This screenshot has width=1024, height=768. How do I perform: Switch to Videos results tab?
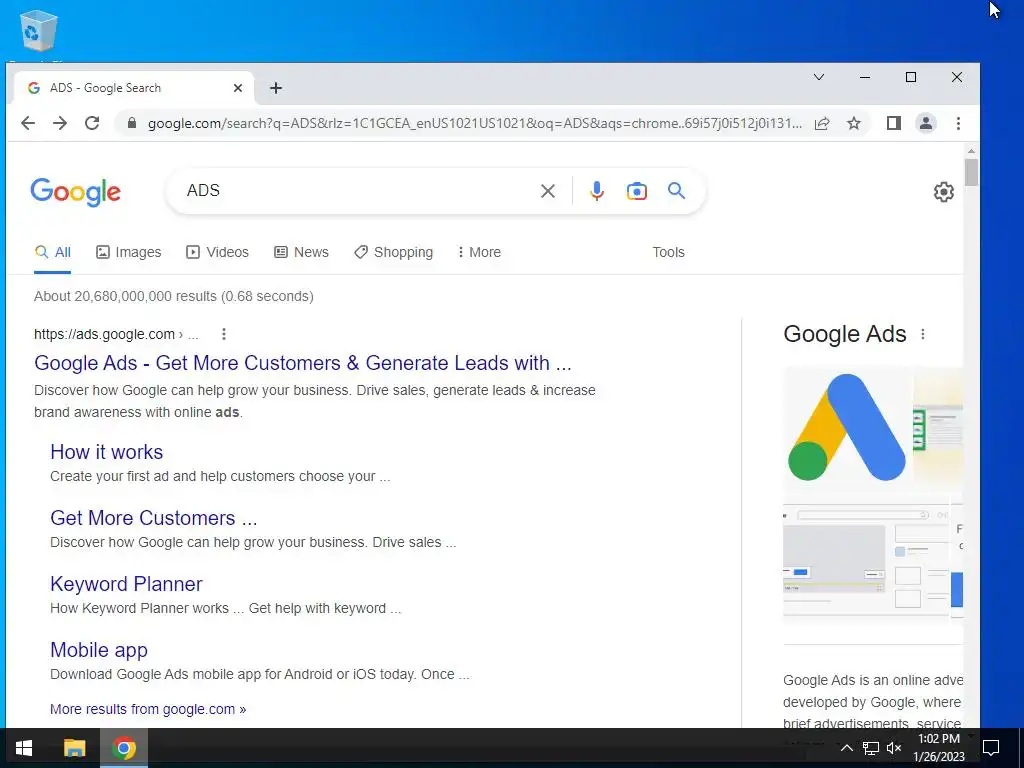coord(217,252)
